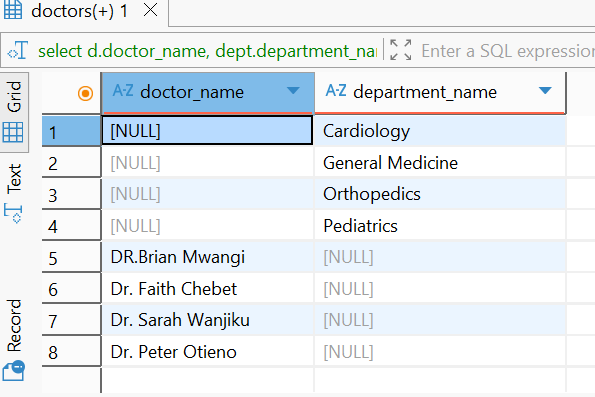Click the NULL department cell for Dr. Peter Otieno
This screenshot has width=595, height=397.
coord(440,351)
